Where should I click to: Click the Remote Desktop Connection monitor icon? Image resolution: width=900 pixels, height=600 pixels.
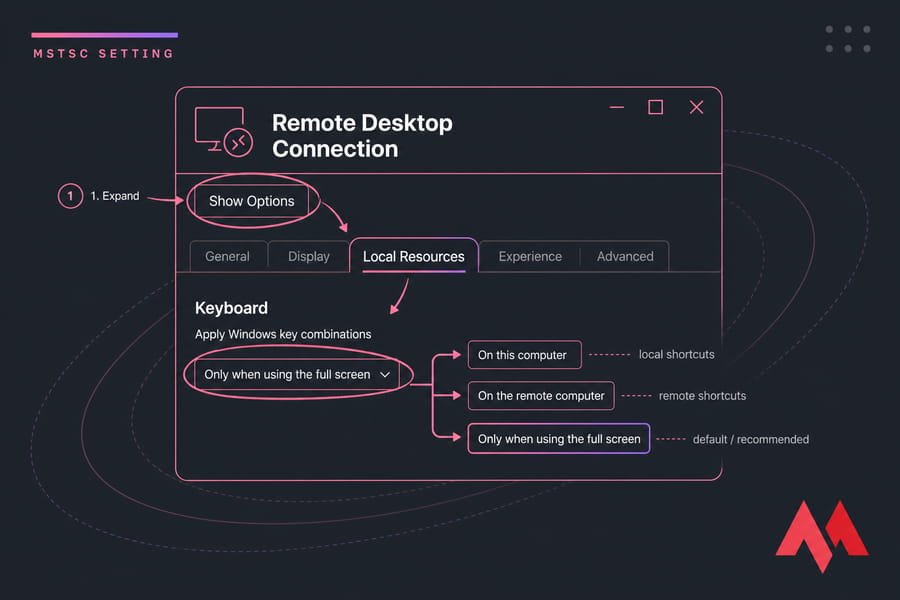223,131
